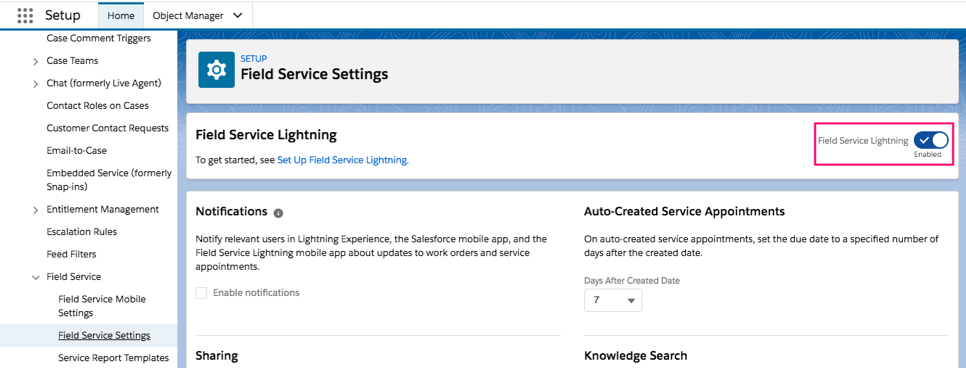Expand the Chat (formerly Live Agent) node
The image size is (966, 368).
(x=36, y=84)
